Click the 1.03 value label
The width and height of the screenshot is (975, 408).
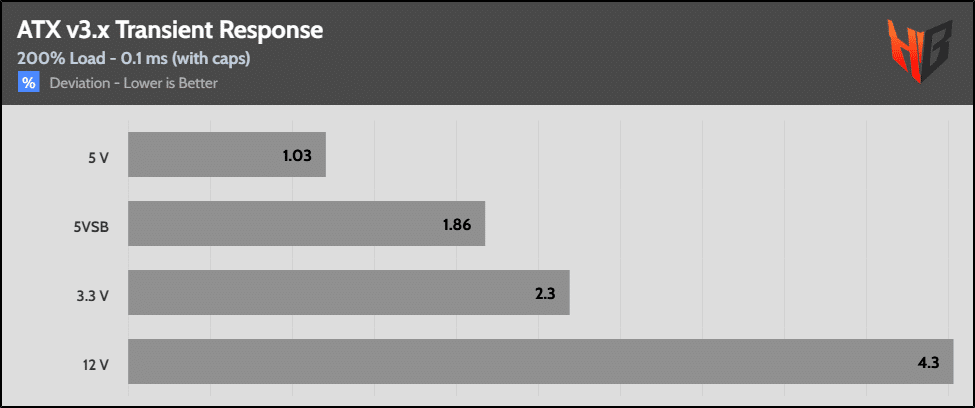pos(296,155)
